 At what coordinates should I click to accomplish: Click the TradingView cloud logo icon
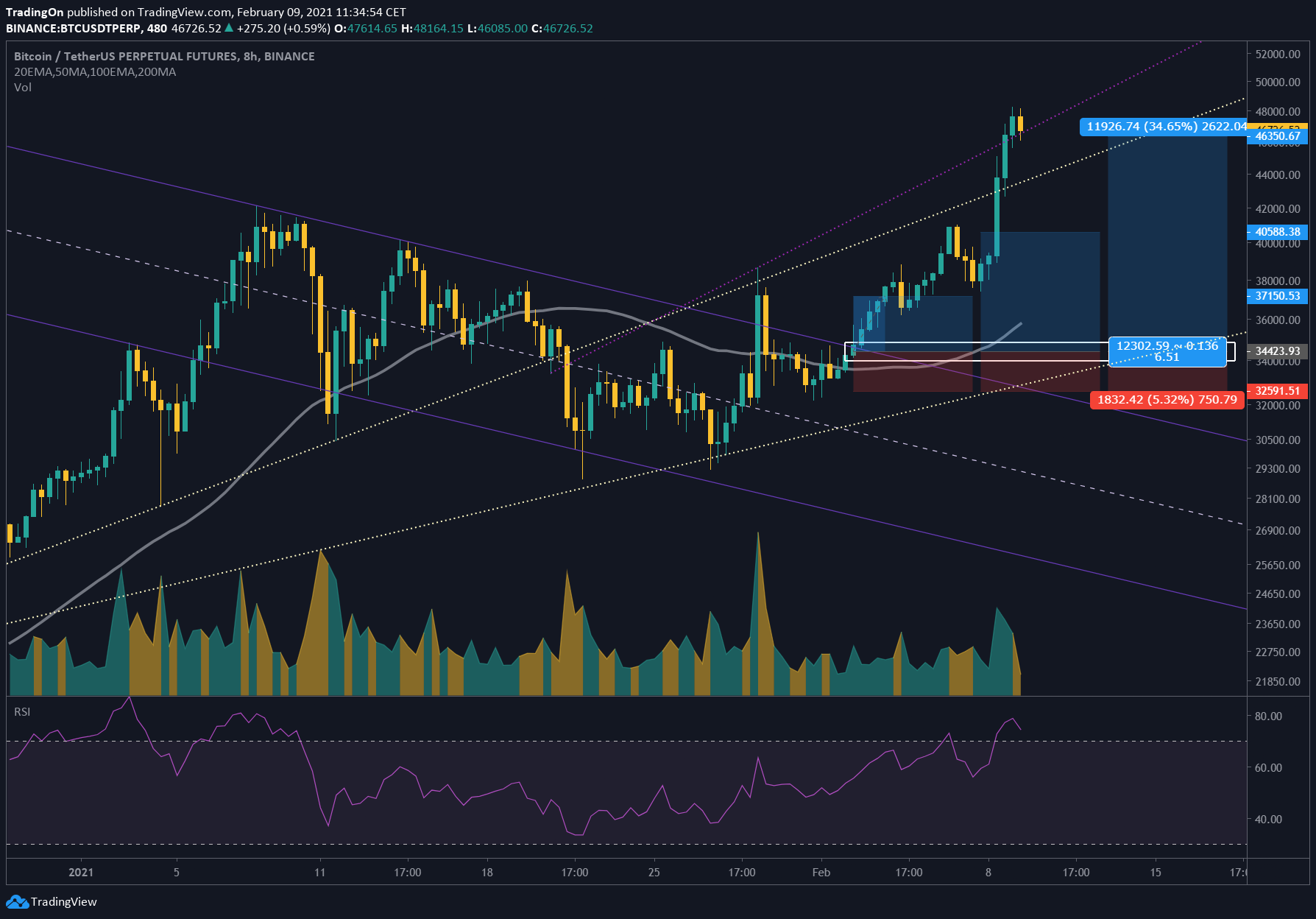(17, 902)
